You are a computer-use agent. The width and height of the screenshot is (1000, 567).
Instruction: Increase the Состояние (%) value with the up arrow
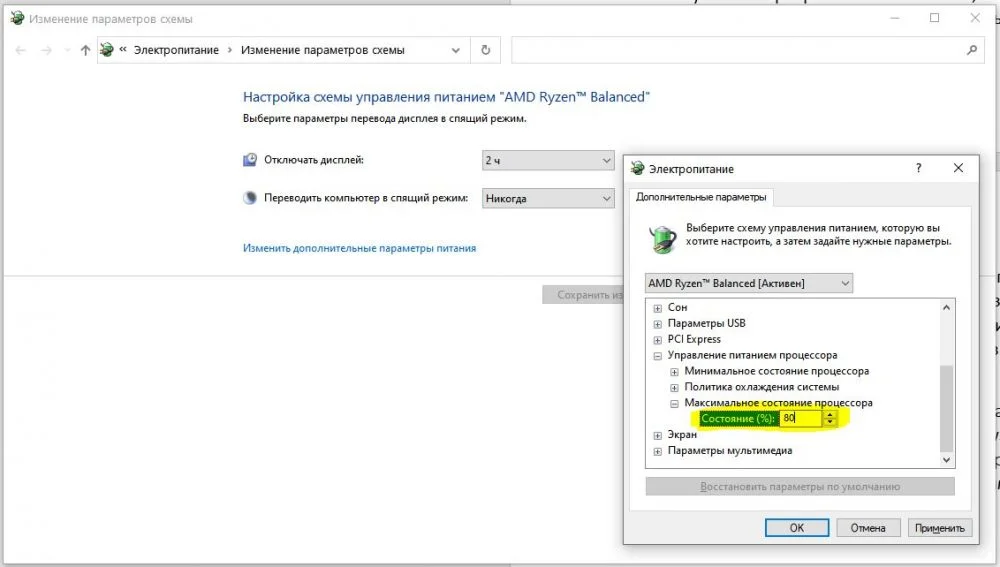830,415
